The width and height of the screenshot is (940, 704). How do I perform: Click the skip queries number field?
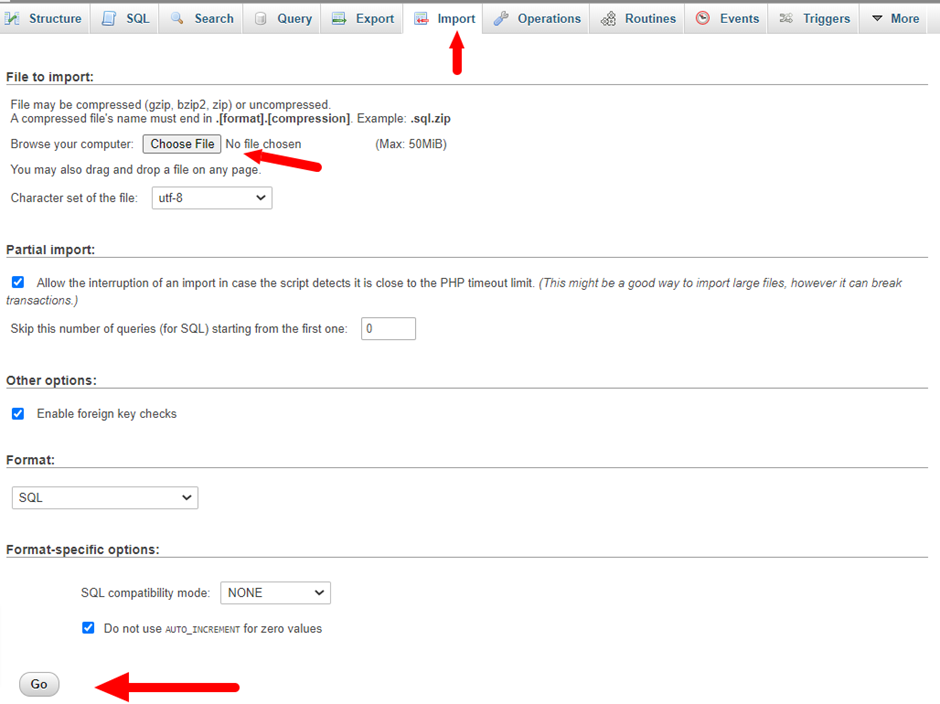click(388, 329)
